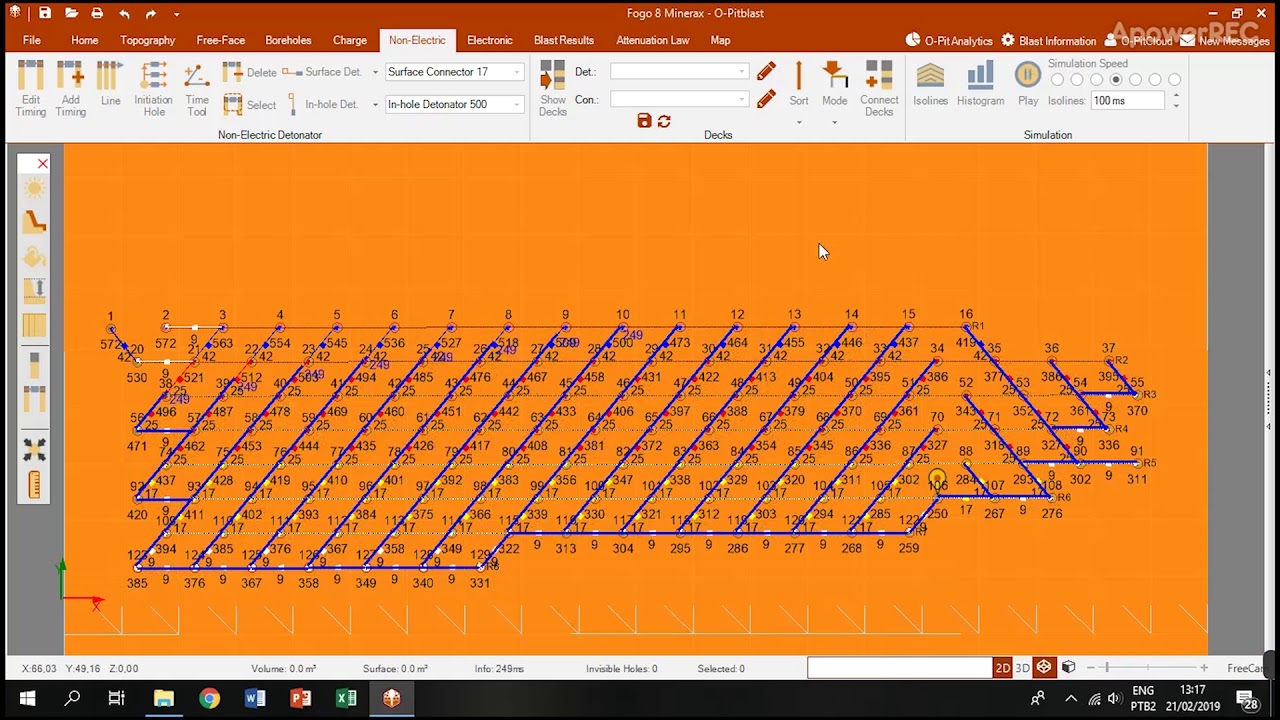The image size is (1280, 720).
Task: Select the third Simulation Speed radio button
Action: [x=1096, y=80]
